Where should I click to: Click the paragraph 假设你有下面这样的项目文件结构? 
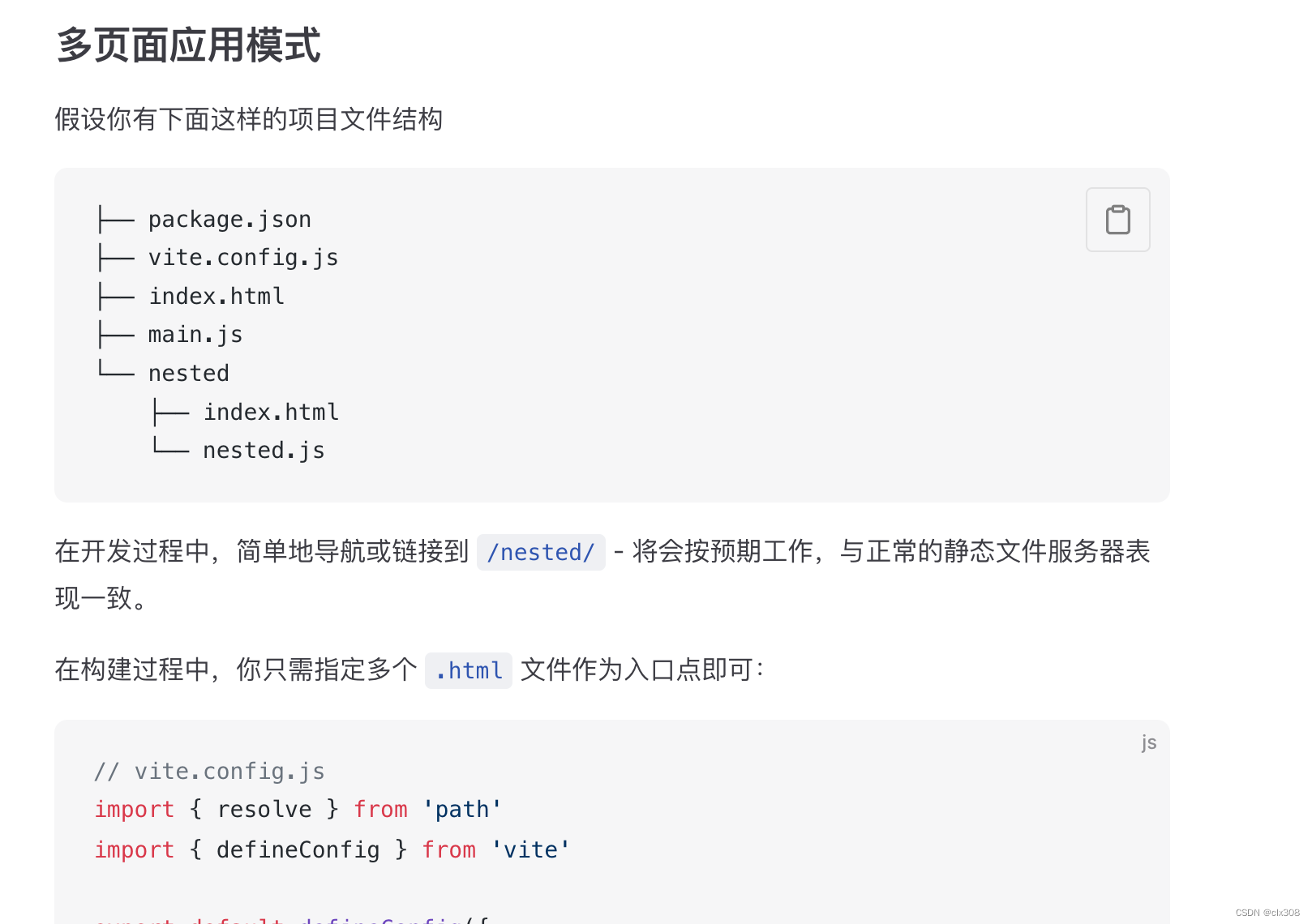pos(249,119)
